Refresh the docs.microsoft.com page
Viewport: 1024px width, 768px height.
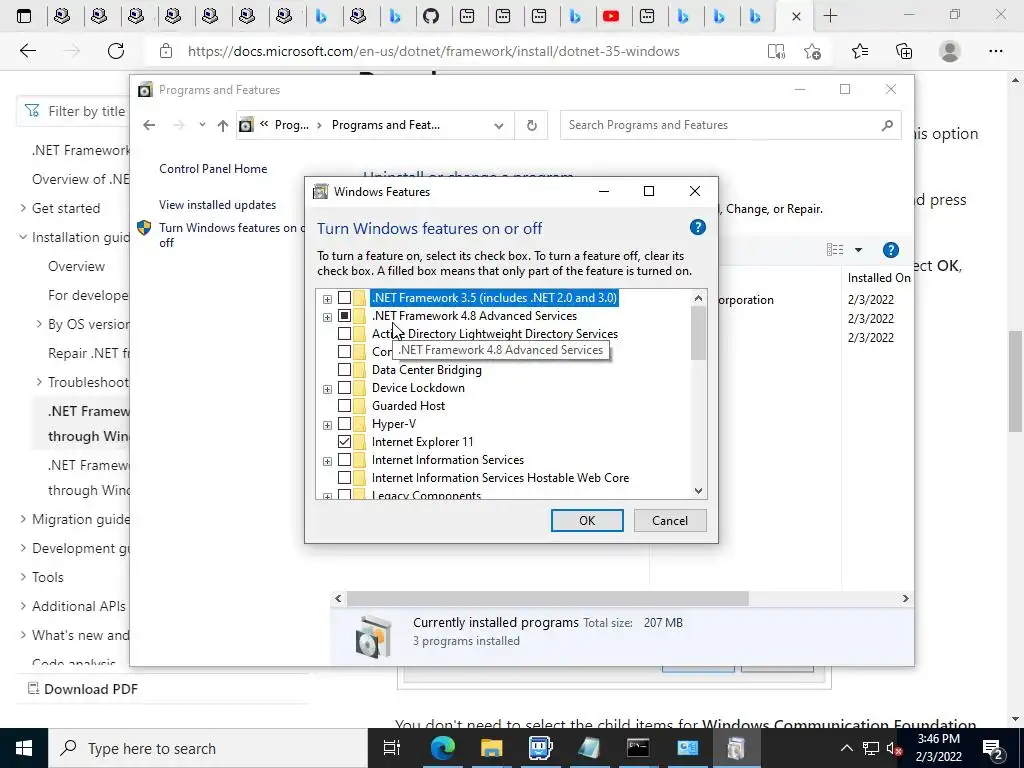[x=116, y=51]
